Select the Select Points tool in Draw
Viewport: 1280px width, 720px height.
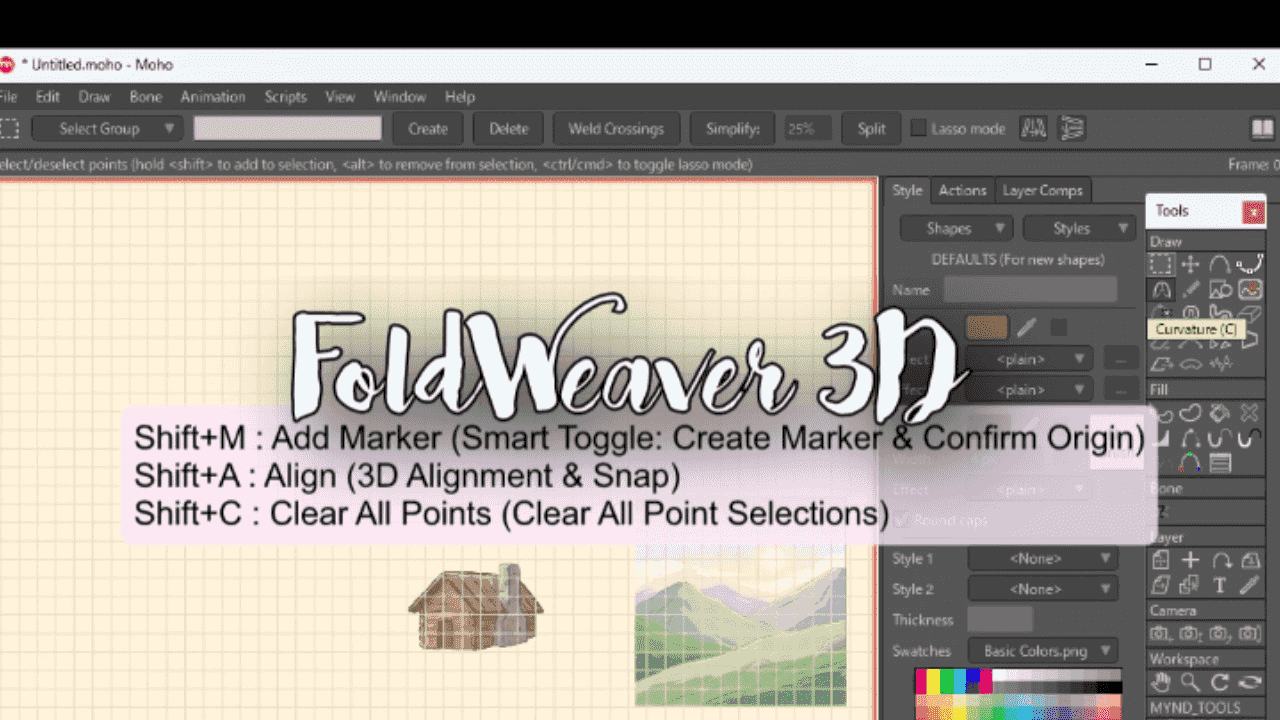(x=1161, y=264)
